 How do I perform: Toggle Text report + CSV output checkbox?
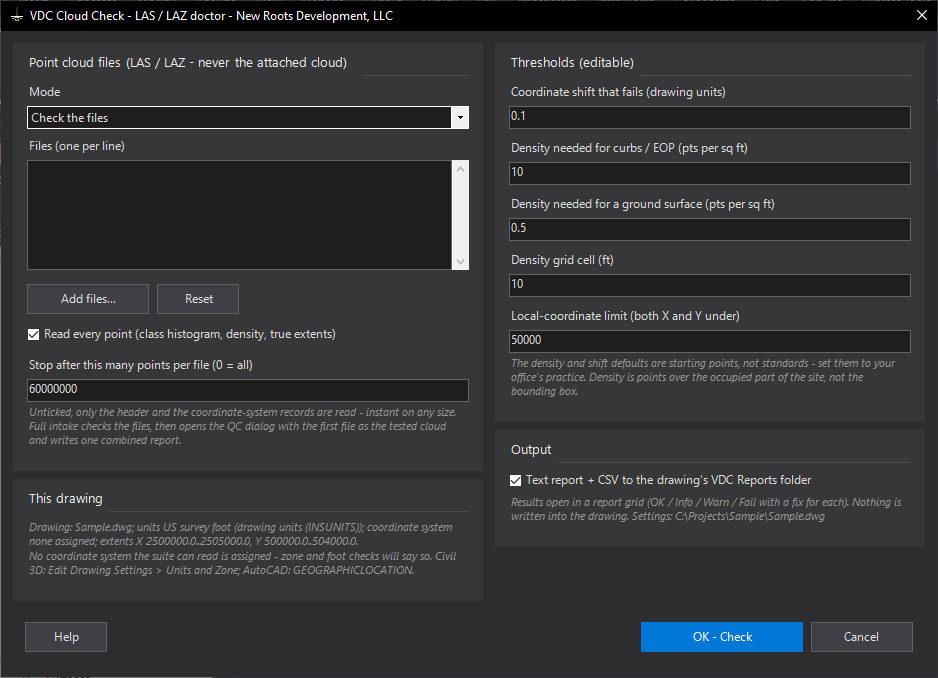pyautogui.click(x=516, y=481)
